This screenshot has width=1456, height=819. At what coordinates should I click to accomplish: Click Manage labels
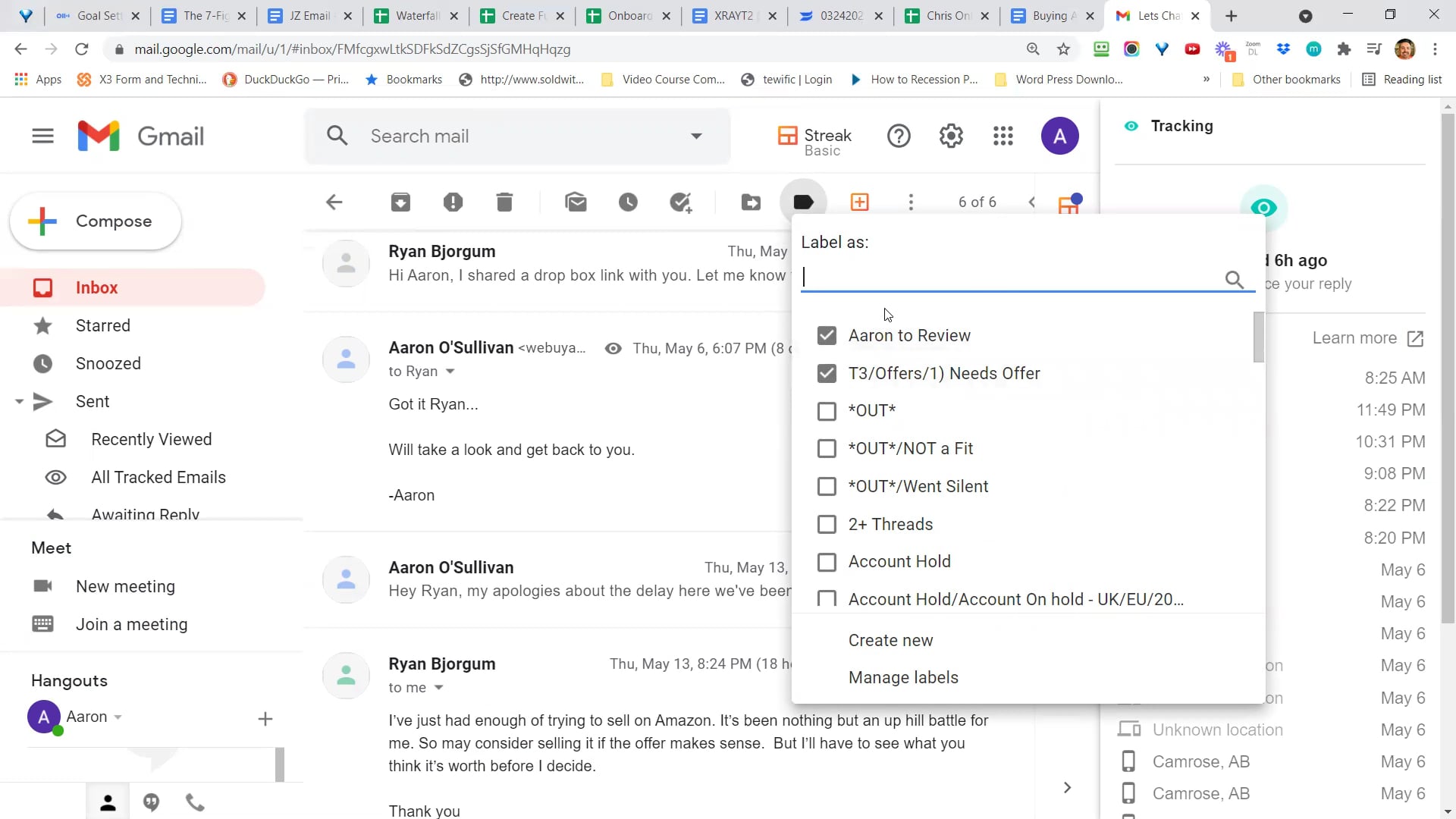[903, 678]
